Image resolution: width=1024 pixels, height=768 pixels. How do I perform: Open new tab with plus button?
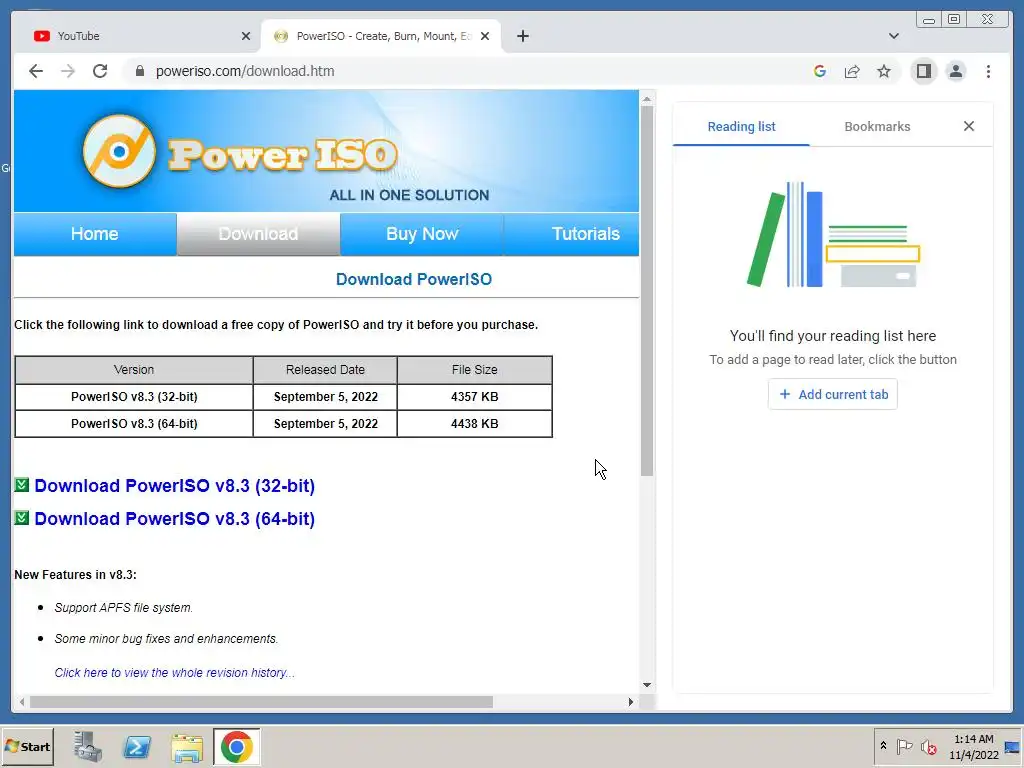point(523,36)
